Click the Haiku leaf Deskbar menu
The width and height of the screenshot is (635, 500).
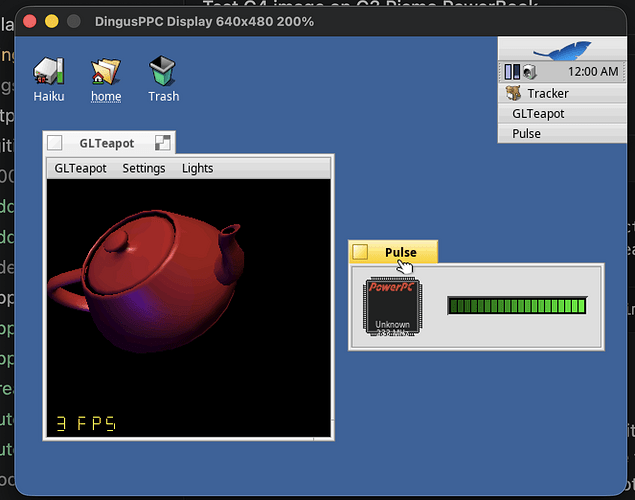coord(562,49)
